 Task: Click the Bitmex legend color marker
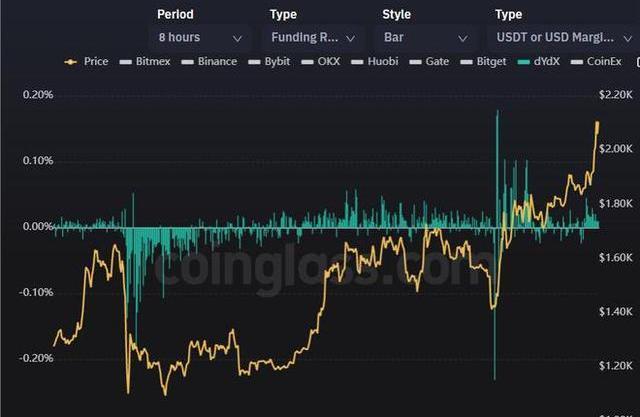tap(126, 62)
